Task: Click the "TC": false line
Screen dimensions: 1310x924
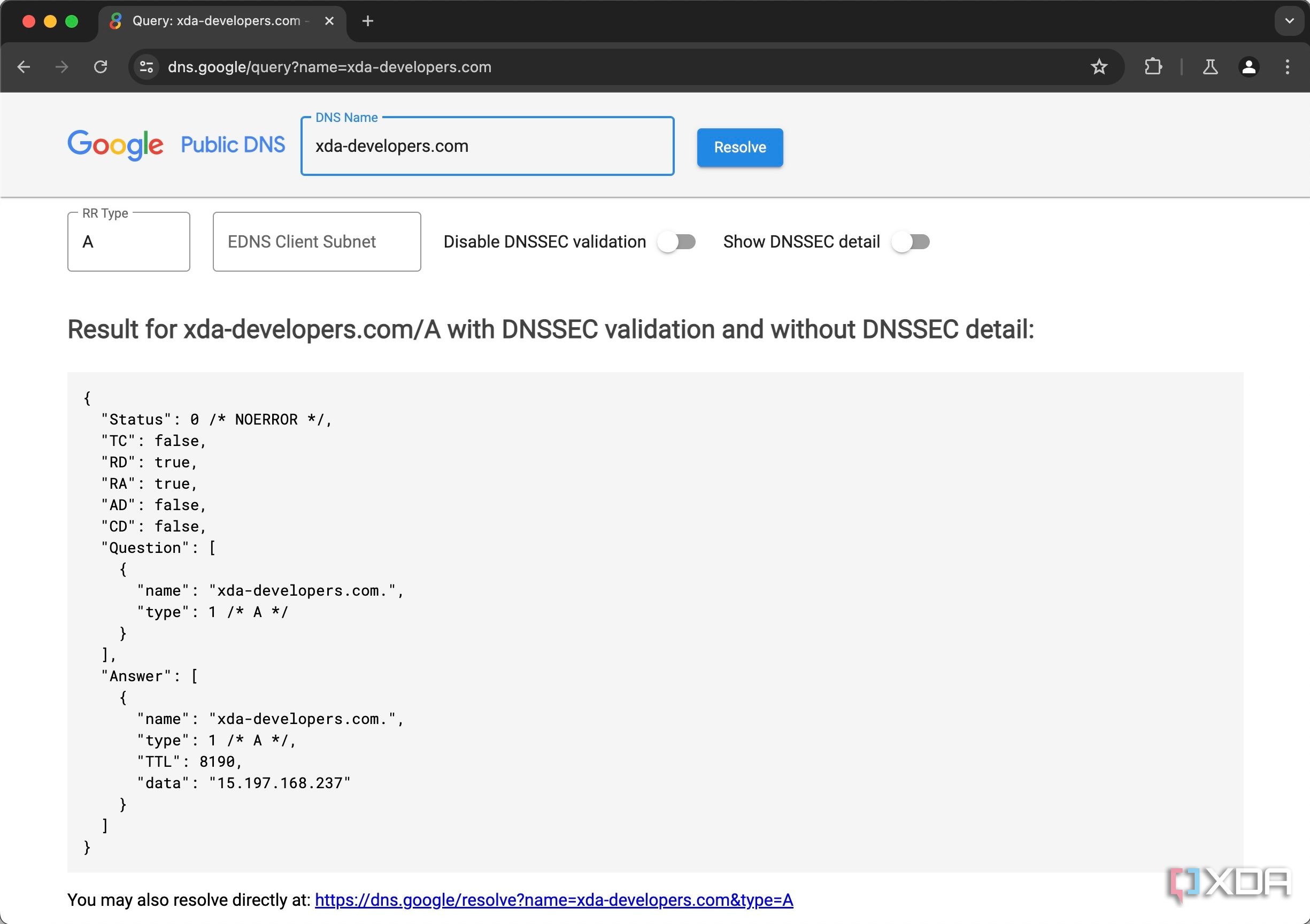Action: click(153, 441)
